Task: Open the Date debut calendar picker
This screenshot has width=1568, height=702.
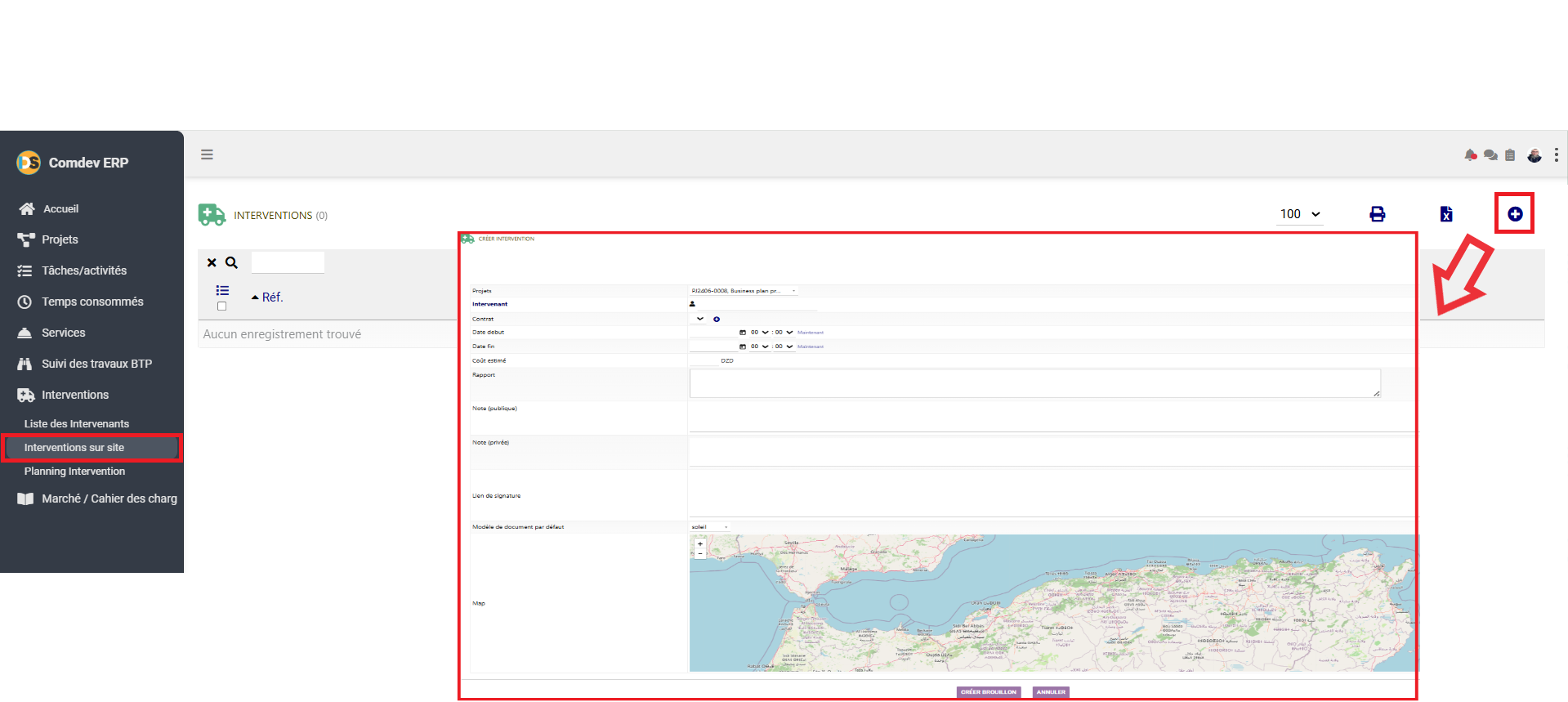Action: click(743, 333)
